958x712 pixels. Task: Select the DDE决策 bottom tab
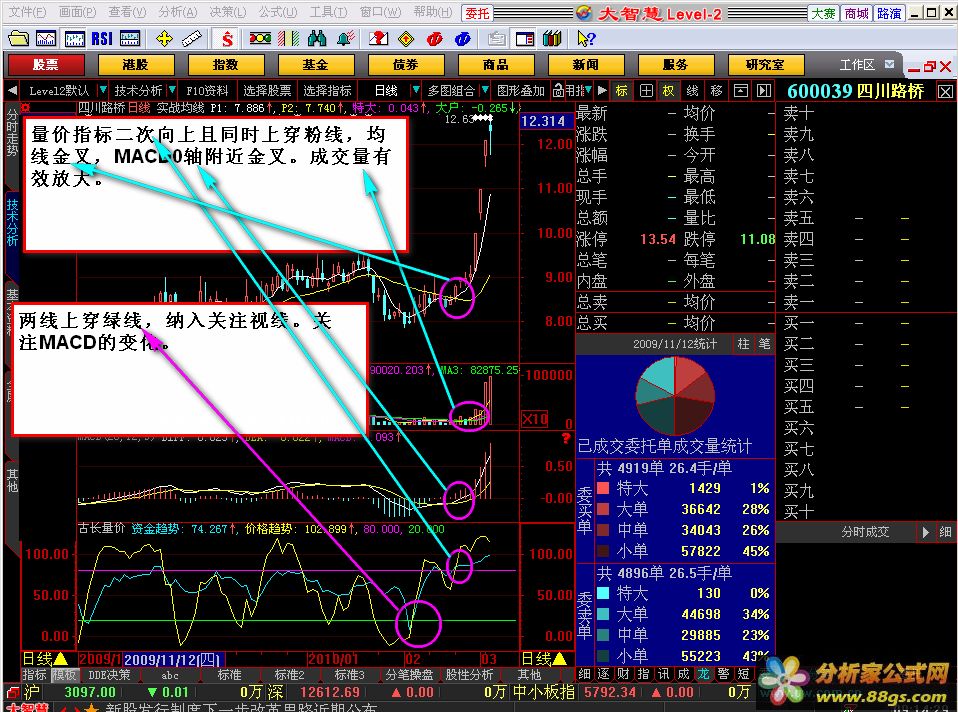click(109, 675)
